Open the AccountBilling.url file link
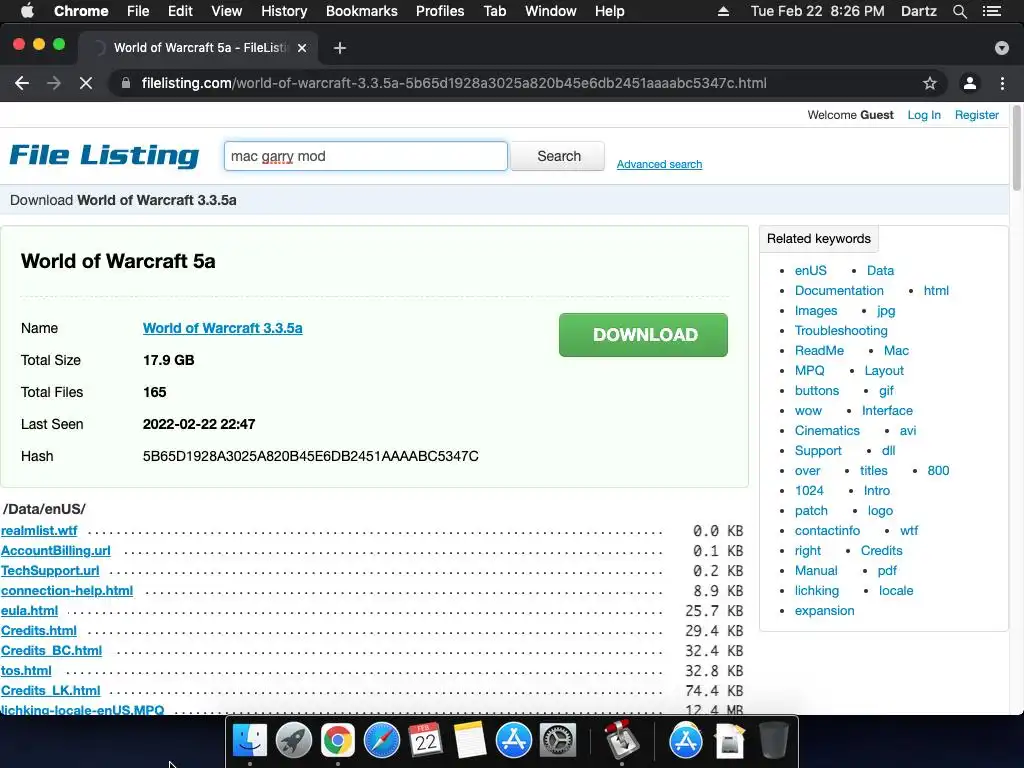This screenshot has width=1024, height=768. click(x=56, y=551)
